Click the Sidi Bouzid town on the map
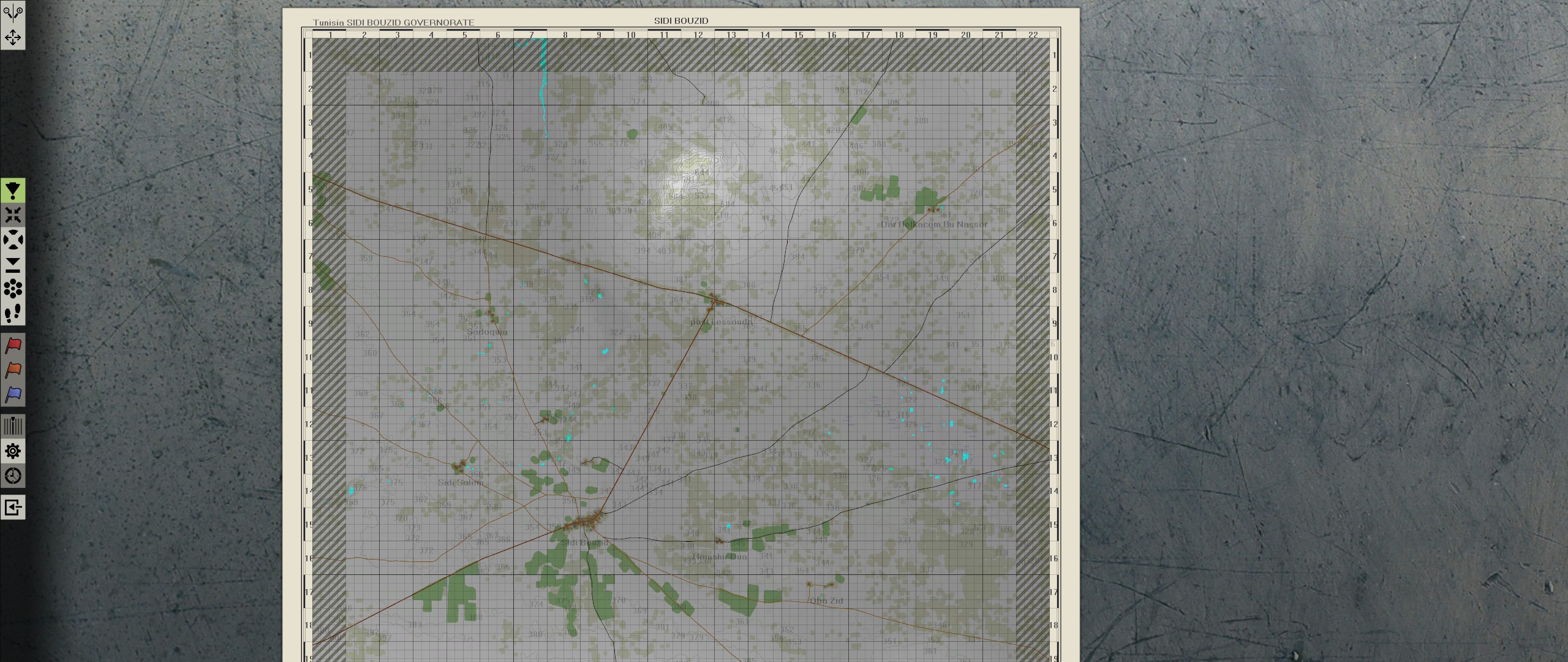 coord(585,542)
